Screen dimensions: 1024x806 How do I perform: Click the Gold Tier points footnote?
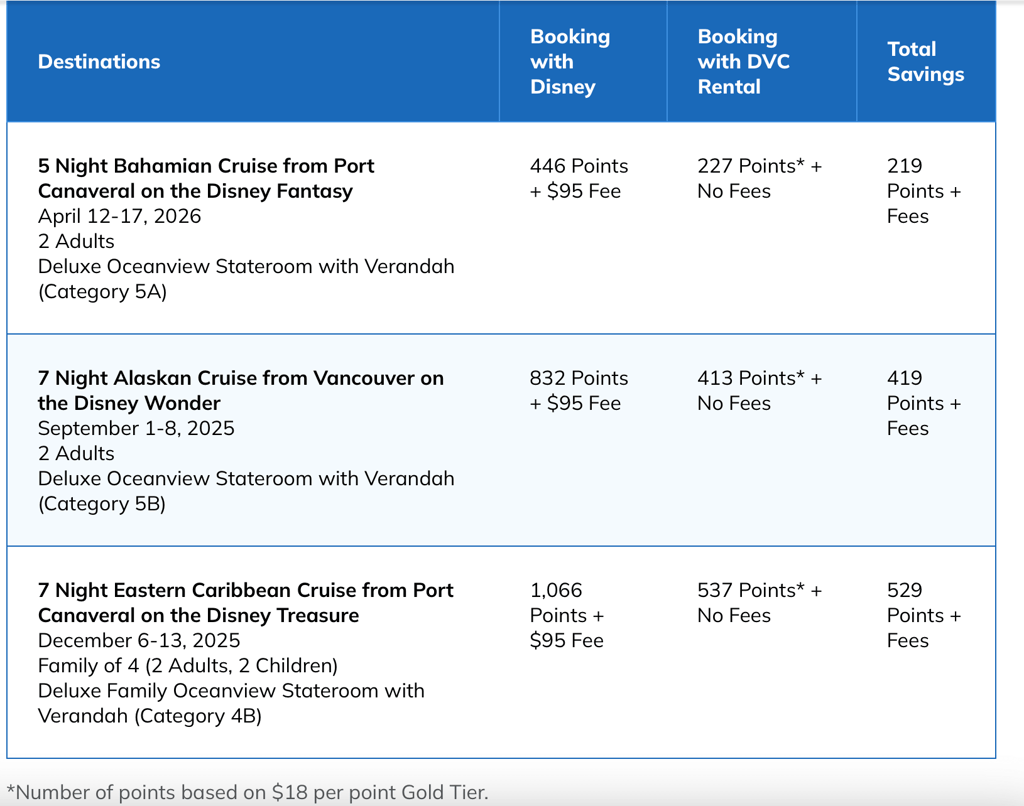click(x=247, y=792)
